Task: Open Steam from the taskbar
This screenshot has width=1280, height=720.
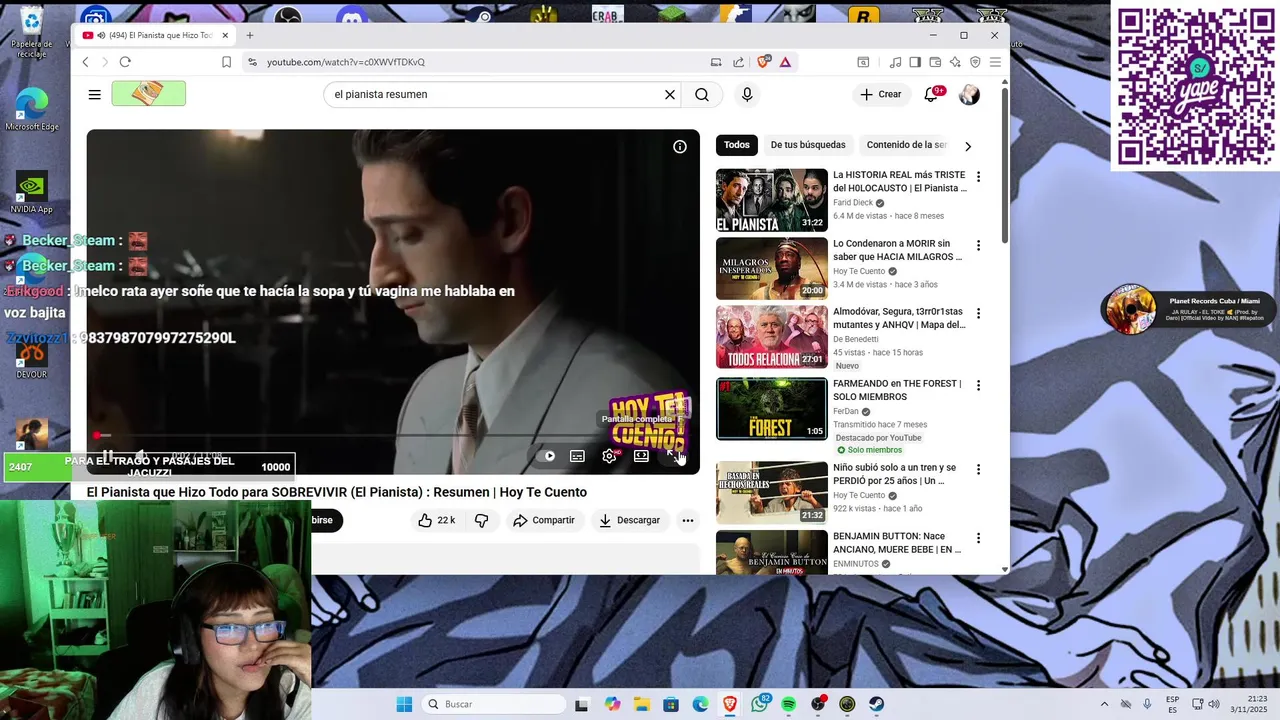Action: pos(876,704)
